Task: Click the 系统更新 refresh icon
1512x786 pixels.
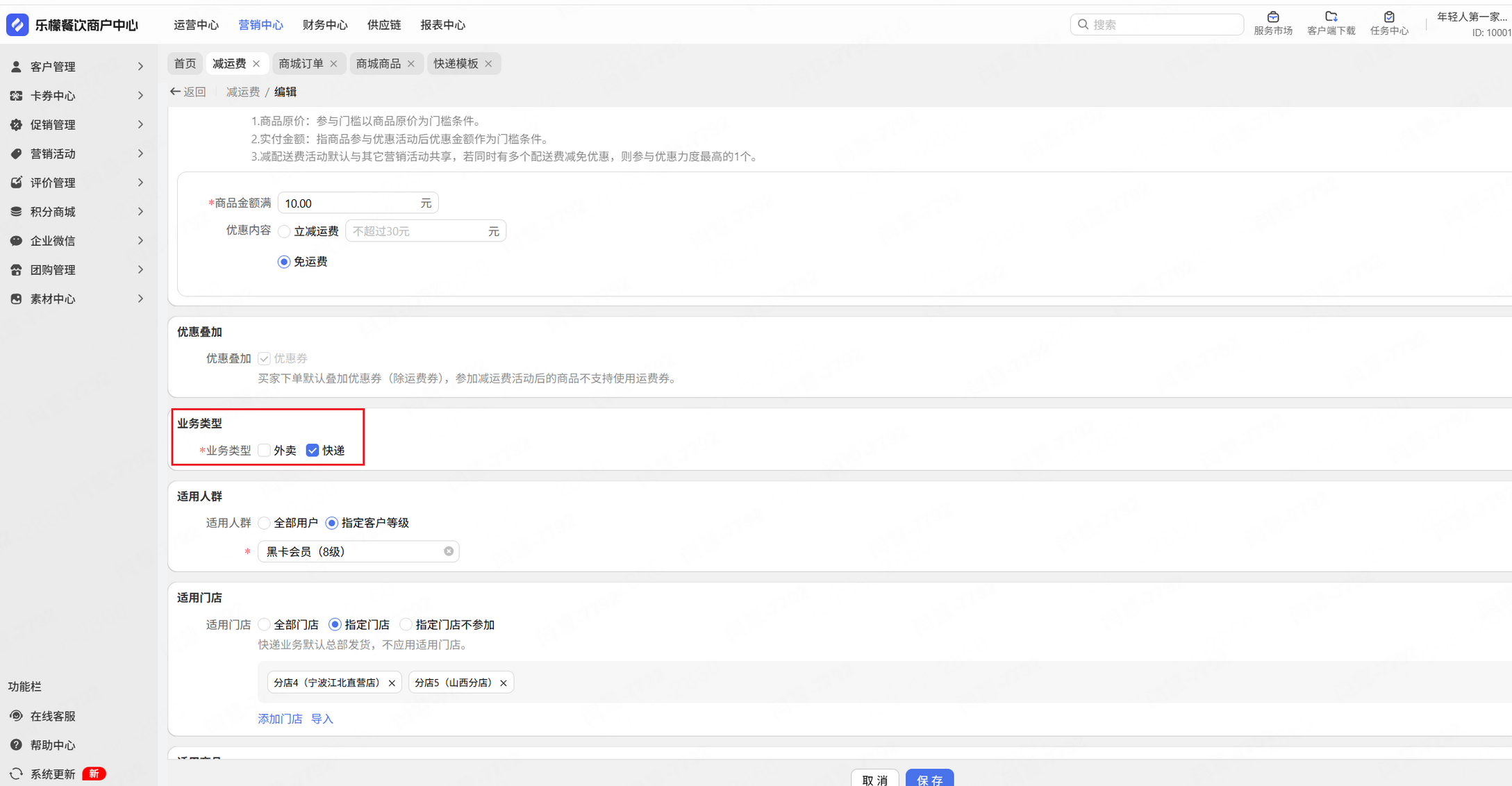Action: [x=17, y=774]
